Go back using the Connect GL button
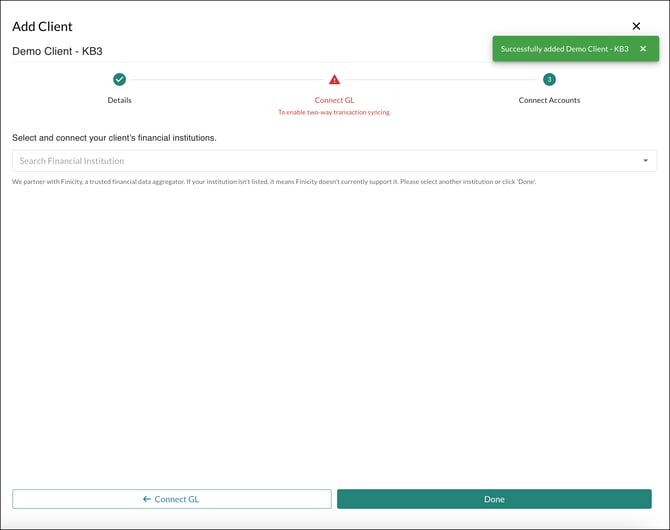 [172, 499]
